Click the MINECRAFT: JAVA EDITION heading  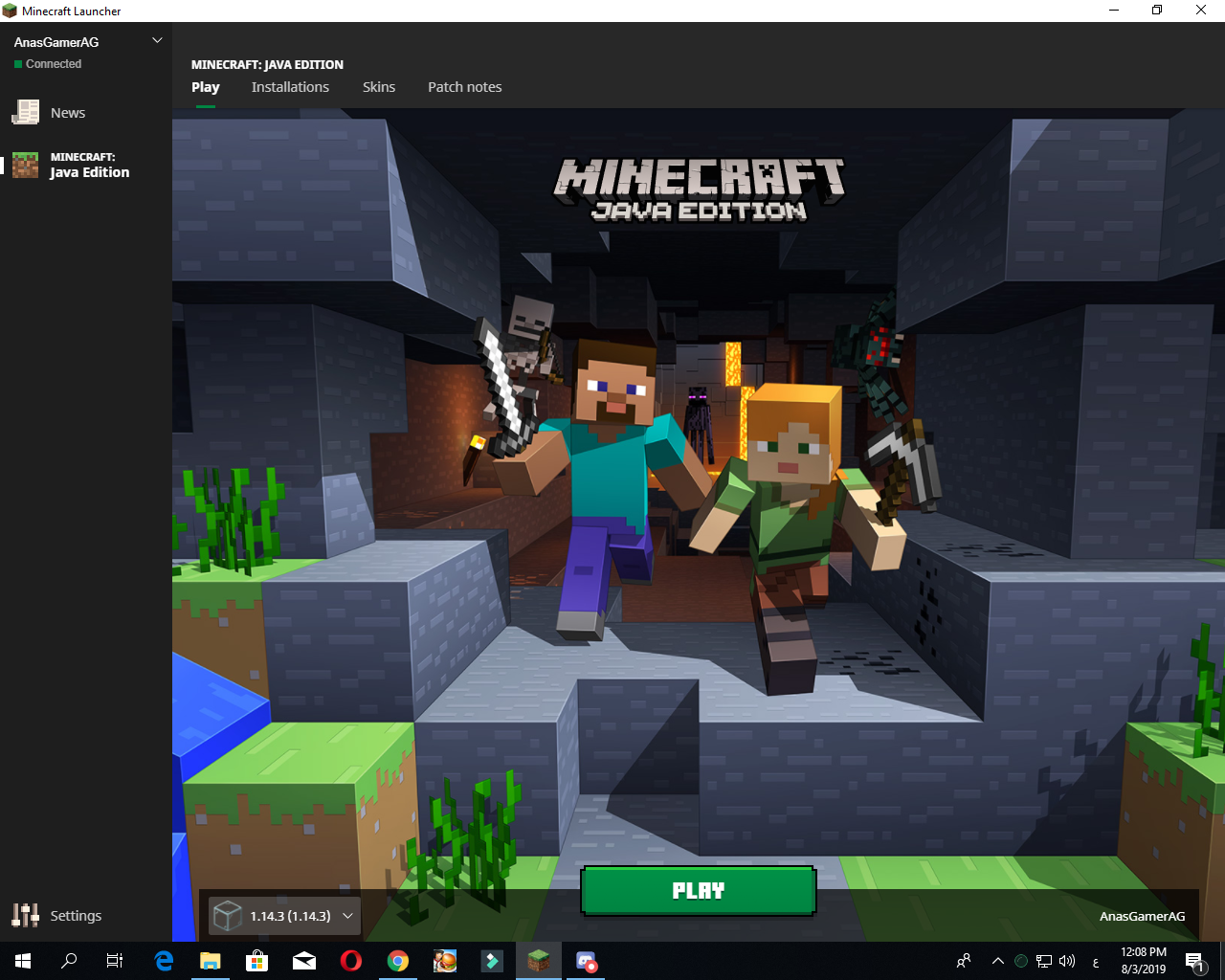267,65
